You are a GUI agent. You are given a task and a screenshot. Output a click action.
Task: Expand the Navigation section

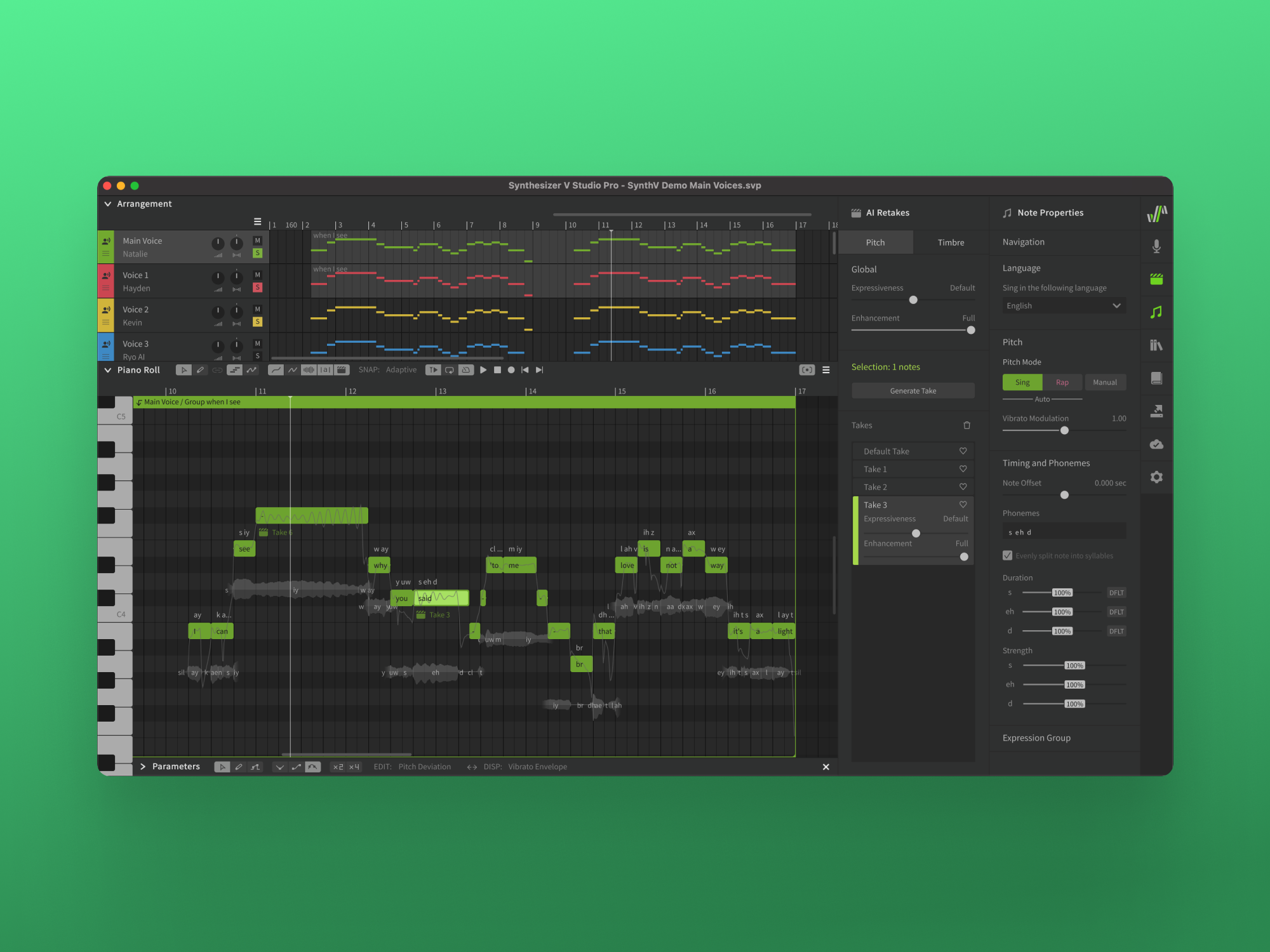pos(1024,242)
